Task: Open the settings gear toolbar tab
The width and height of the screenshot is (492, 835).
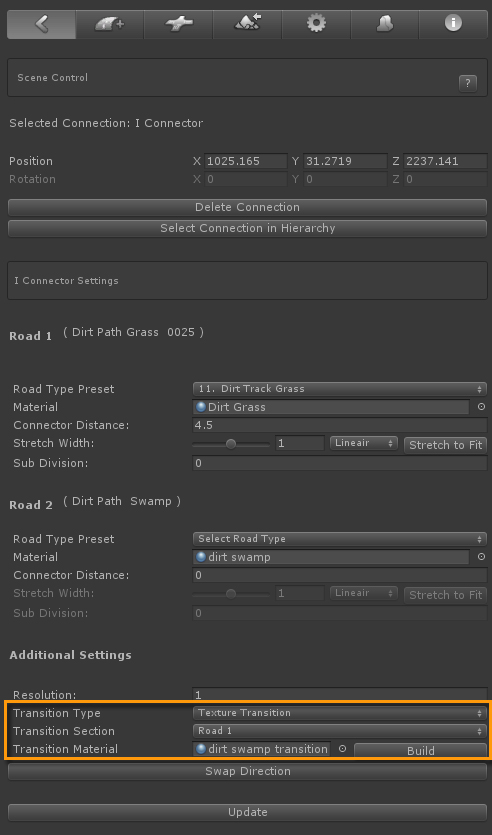Action: (316, 24)
